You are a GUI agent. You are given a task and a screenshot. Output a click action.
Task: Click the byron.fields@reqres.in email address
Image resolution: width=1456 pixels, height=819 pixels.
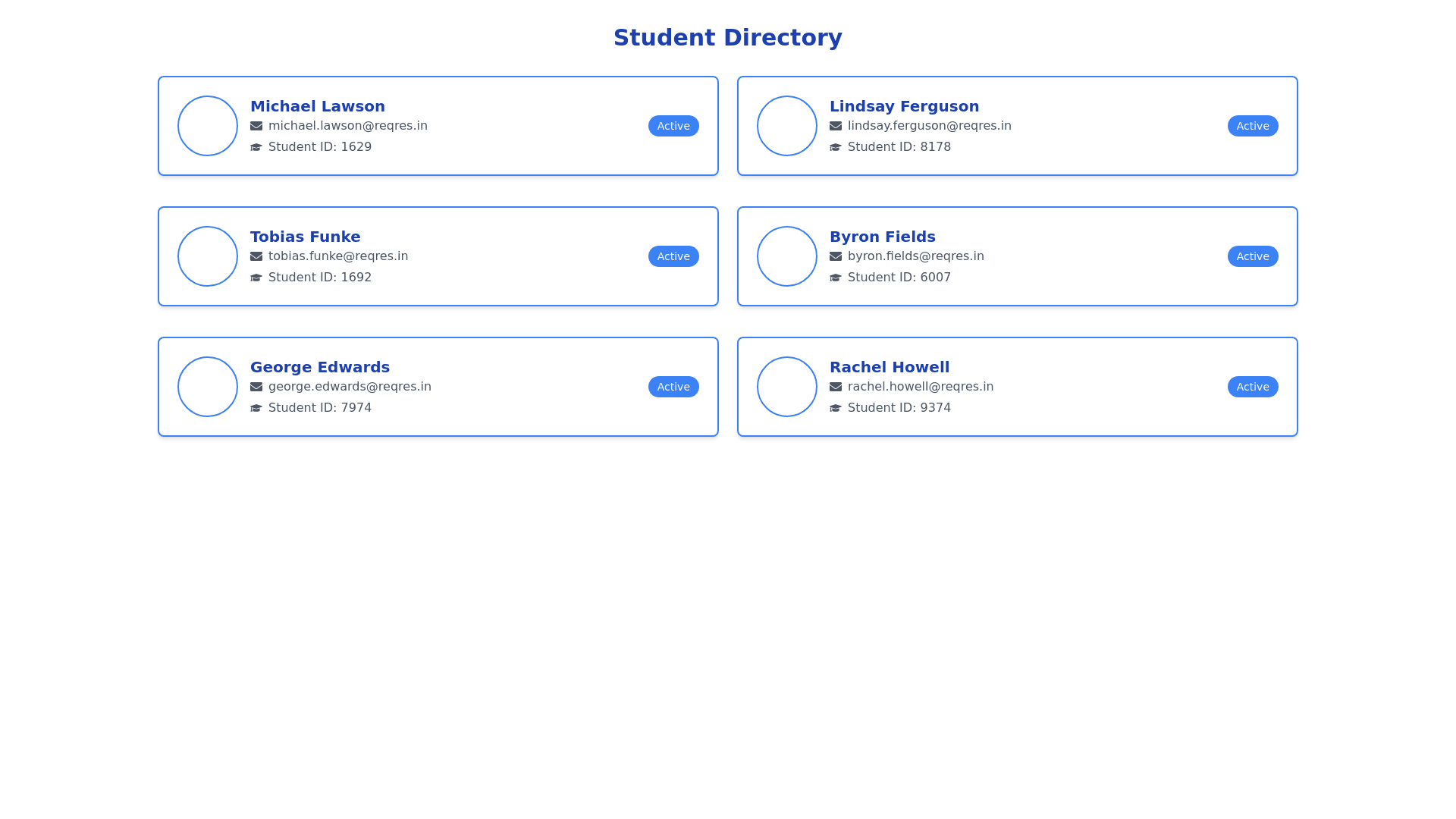point(915,256)
